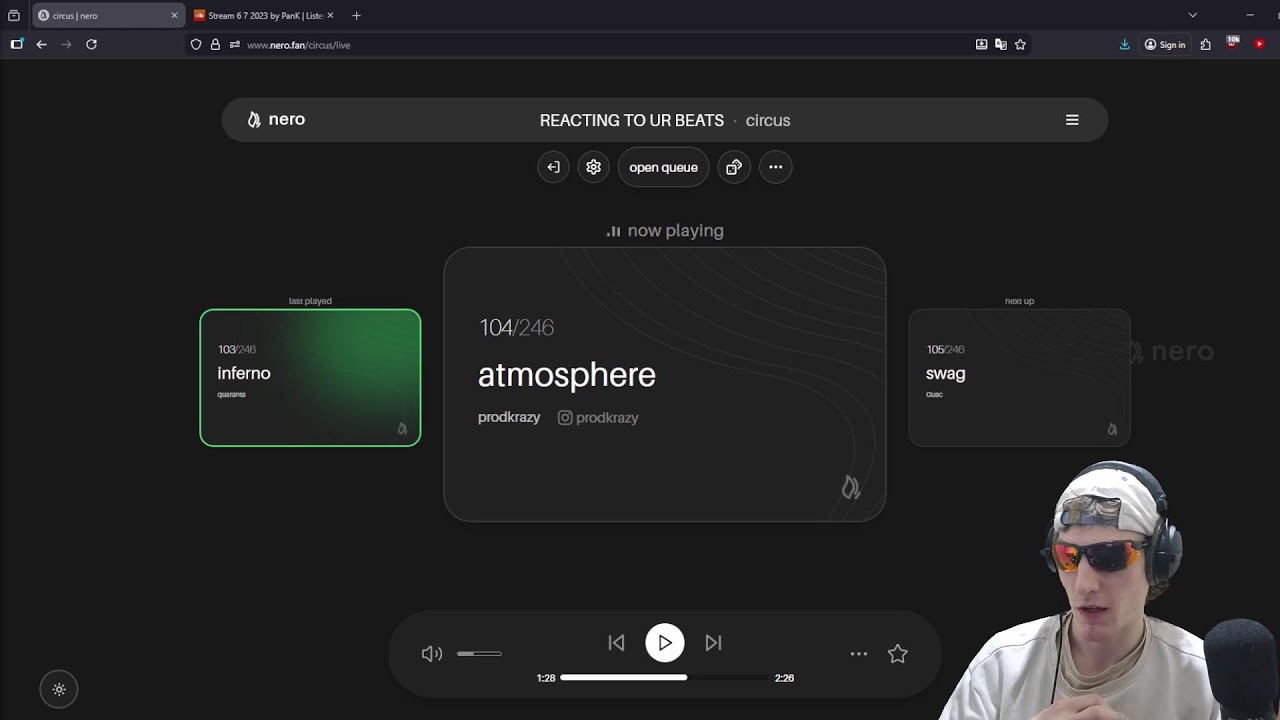Bookmark this page with star
Viewport: 1280px width, 720px height.
[1020, 44]
